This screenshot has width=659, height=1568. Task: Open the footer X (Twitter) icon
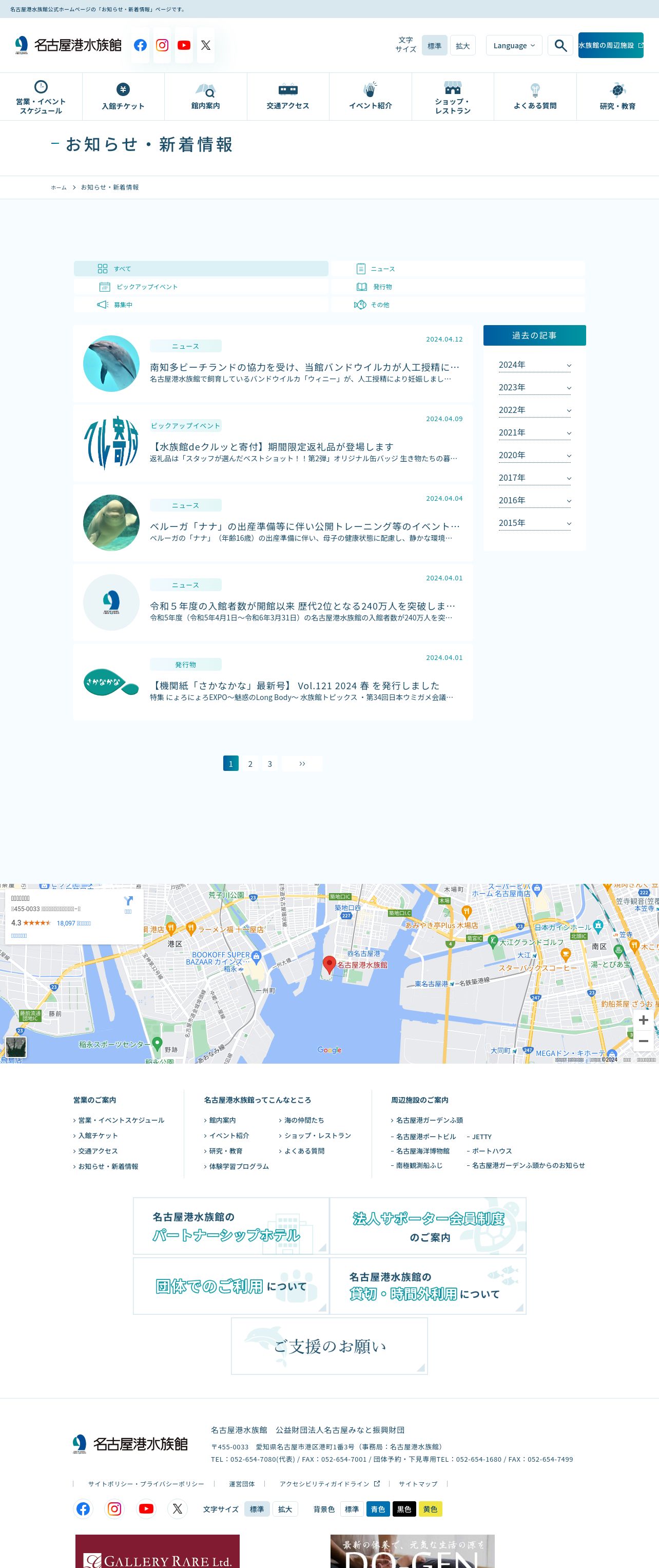coord(177,1509)
